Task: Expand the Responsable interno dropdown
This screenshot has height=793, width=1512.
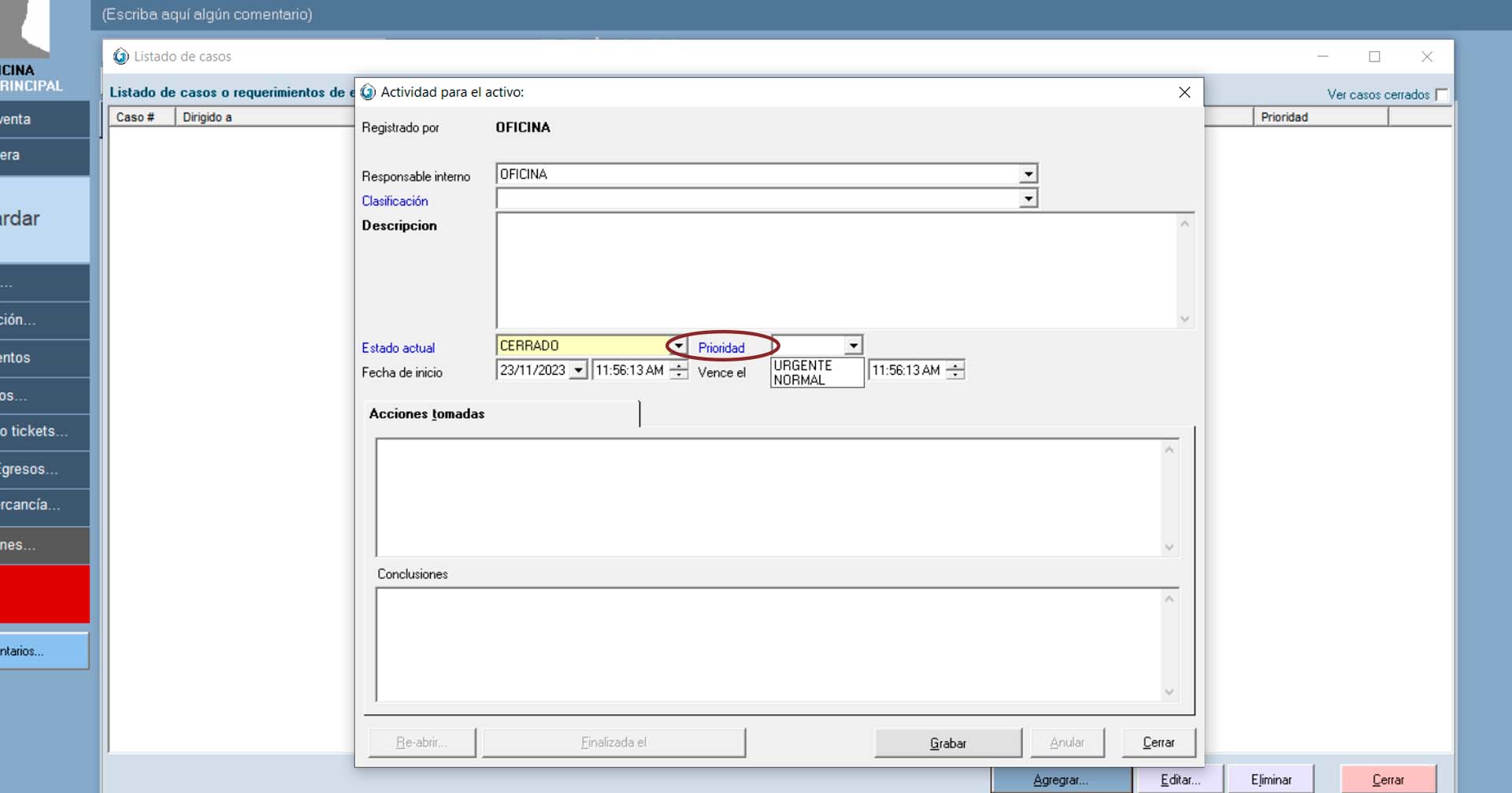Action: [1028, 174]
